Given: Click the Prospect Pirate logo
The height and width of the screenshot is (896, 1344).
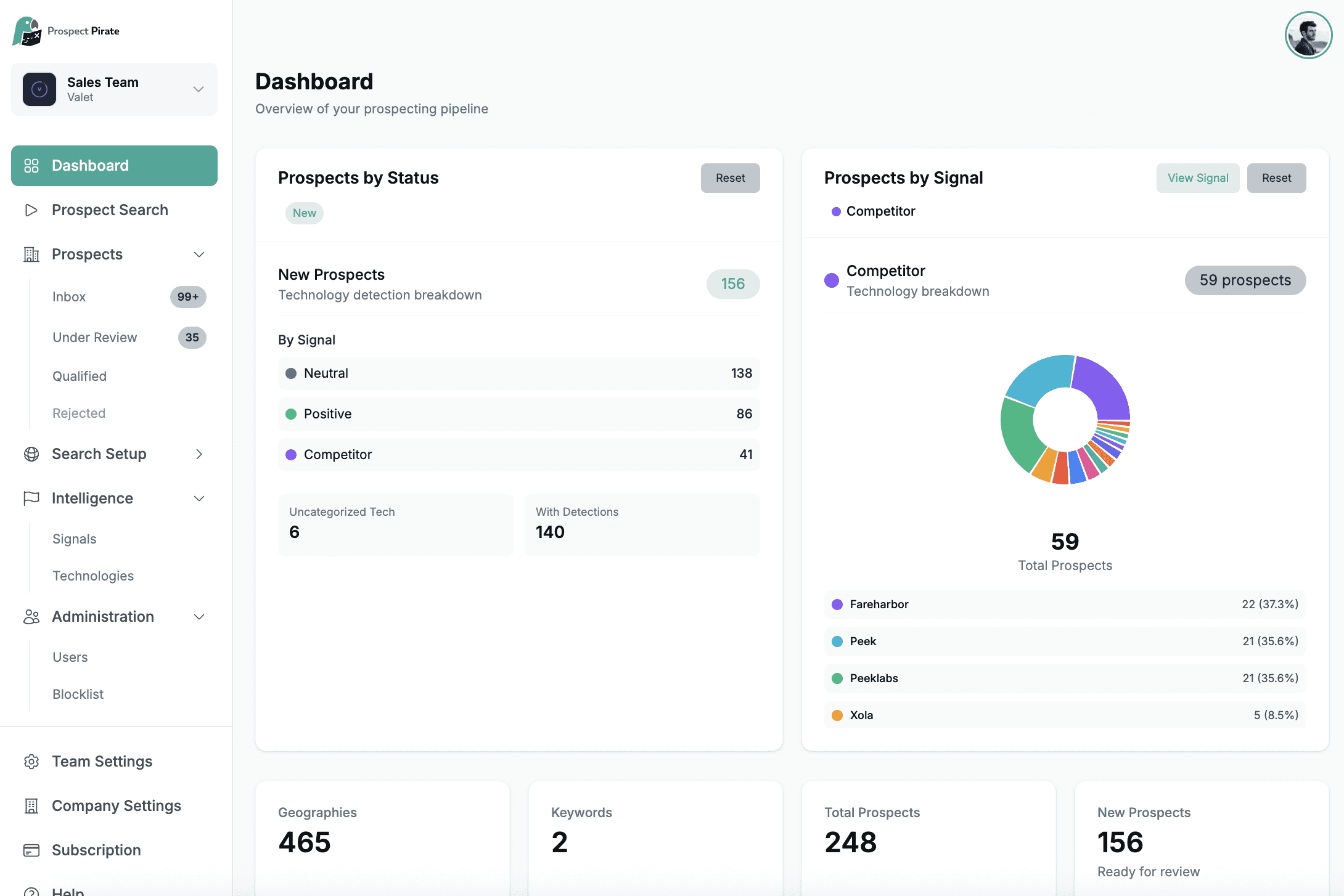Looking at the screenshot, I should click(x=27, y=30).
